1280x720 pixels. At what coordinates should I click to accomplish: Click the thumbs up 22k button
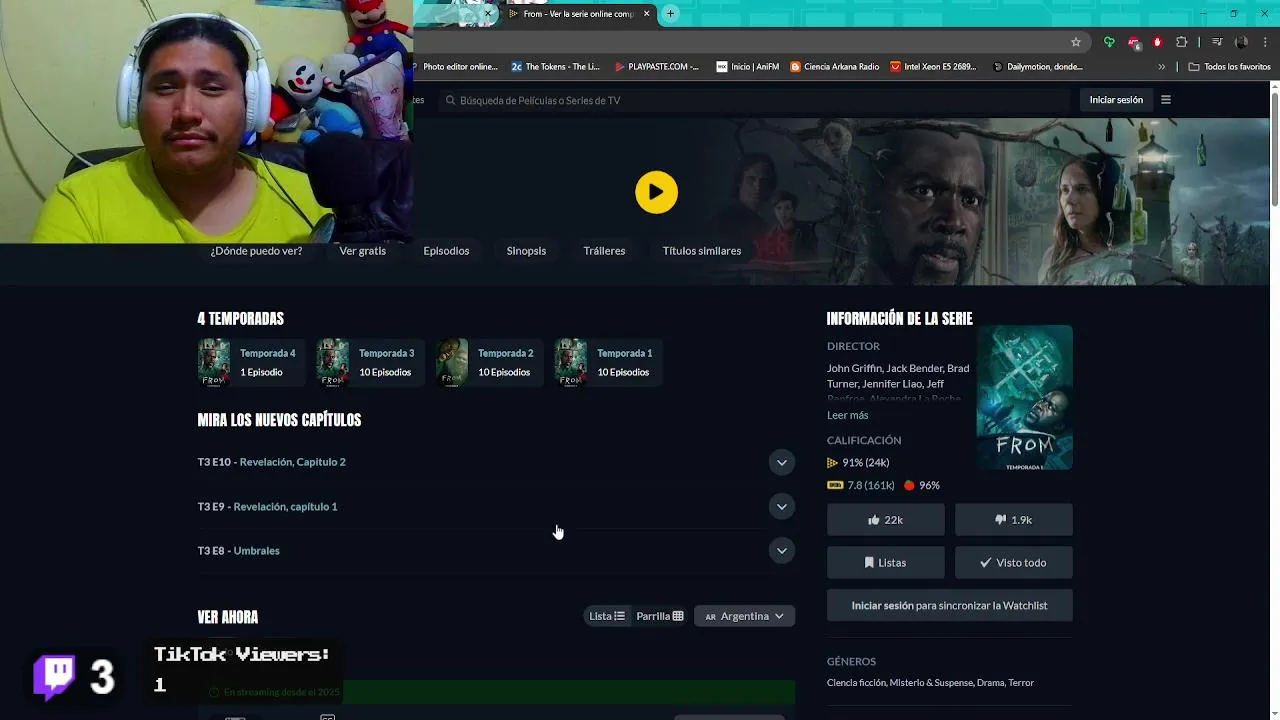885,520
